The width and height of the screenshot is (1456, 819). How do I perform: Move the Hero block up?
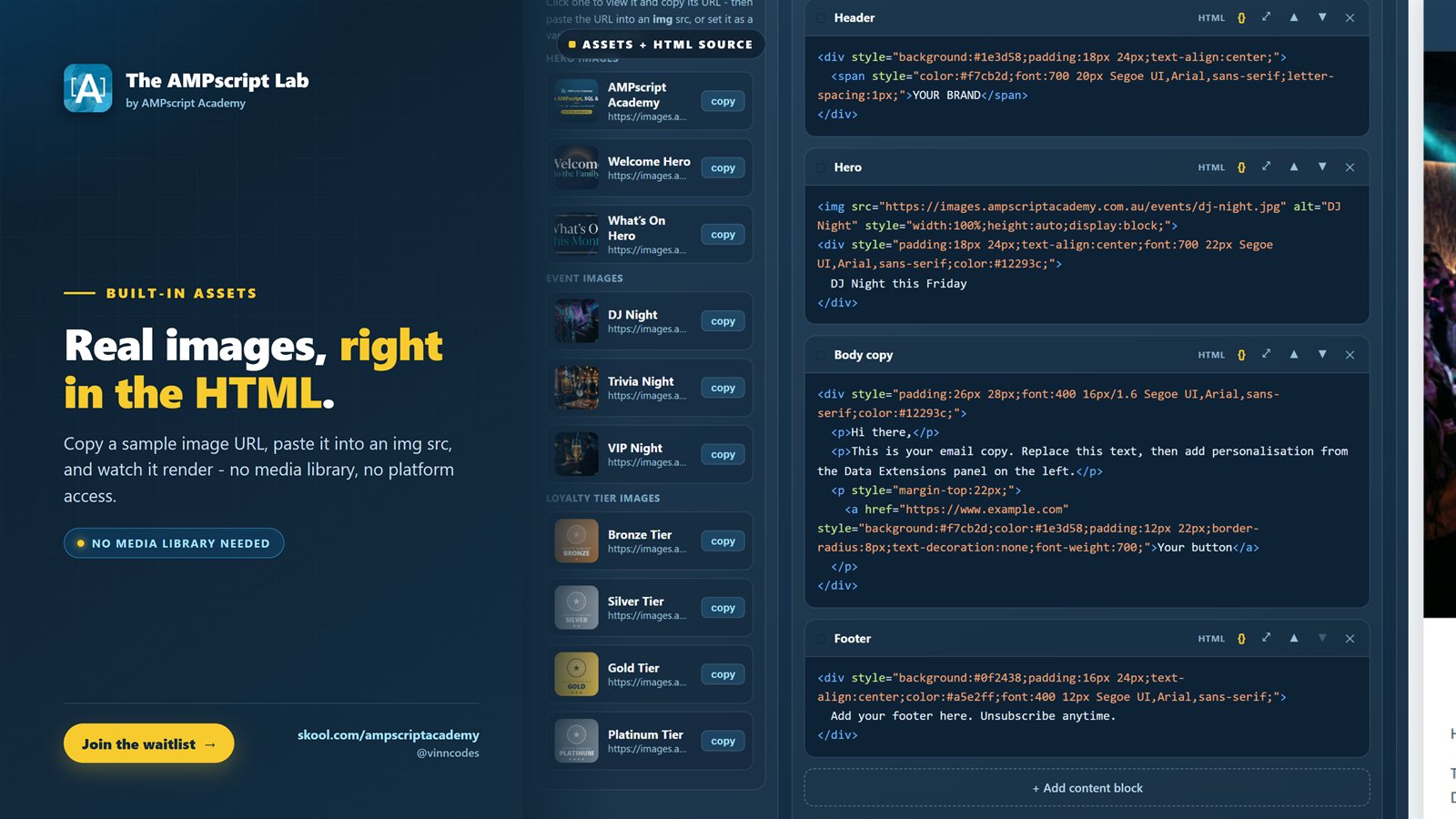pos(1294,167)
